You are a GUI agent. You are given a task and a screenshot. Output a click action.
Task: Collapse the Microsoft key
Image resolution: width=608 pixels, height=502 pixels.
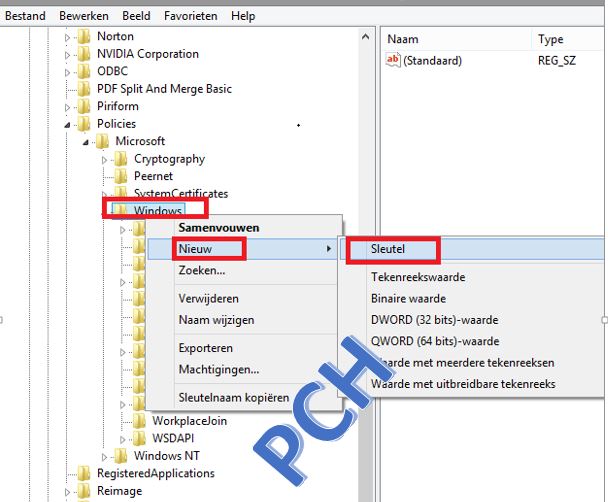[86, 142]
